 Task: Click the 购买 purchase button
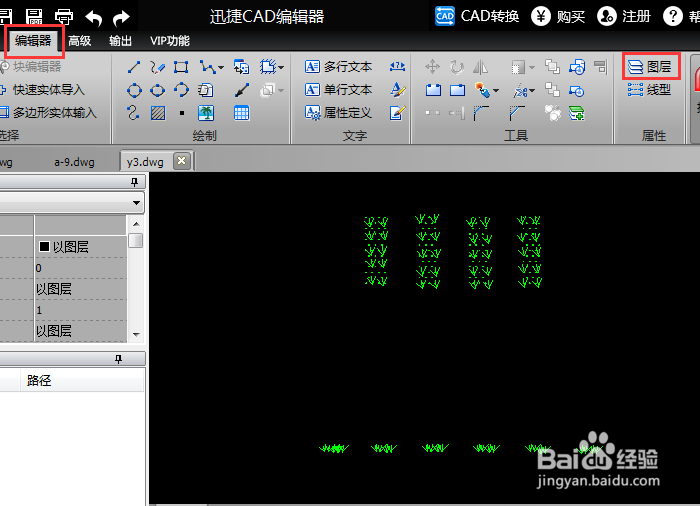click(x=558, y=17)
